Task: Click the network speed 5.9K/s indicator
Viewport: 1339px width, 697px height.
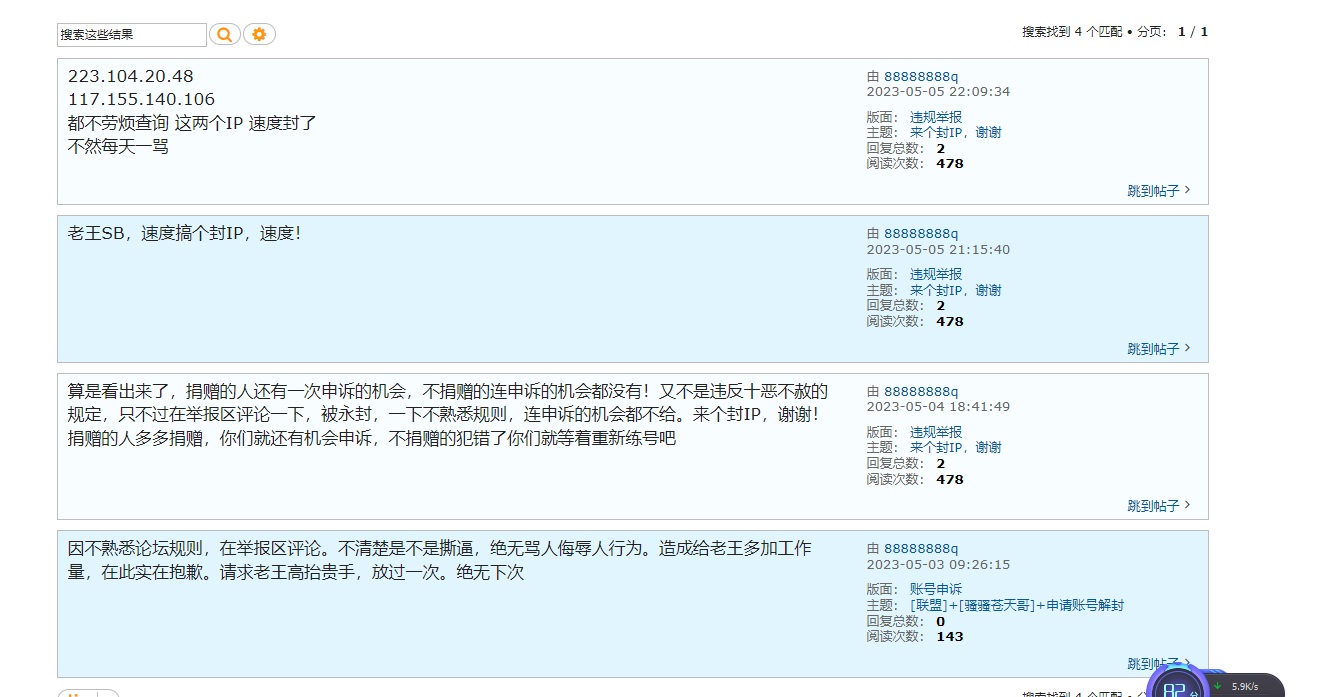Action: 1245,686
